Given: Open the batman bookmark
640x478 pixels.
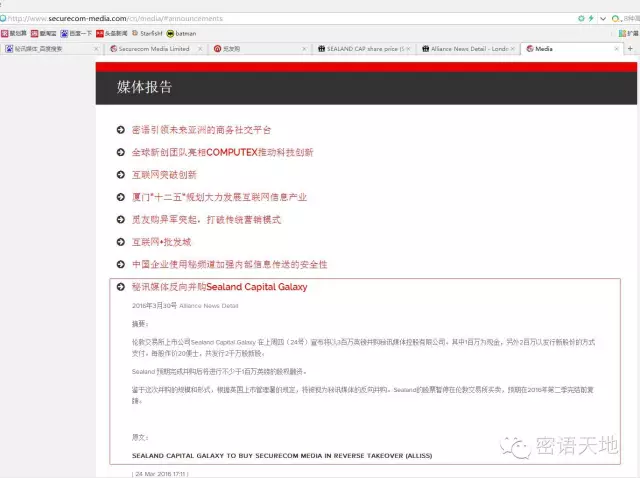Looking at the screenshot, I should coord(181,33).
